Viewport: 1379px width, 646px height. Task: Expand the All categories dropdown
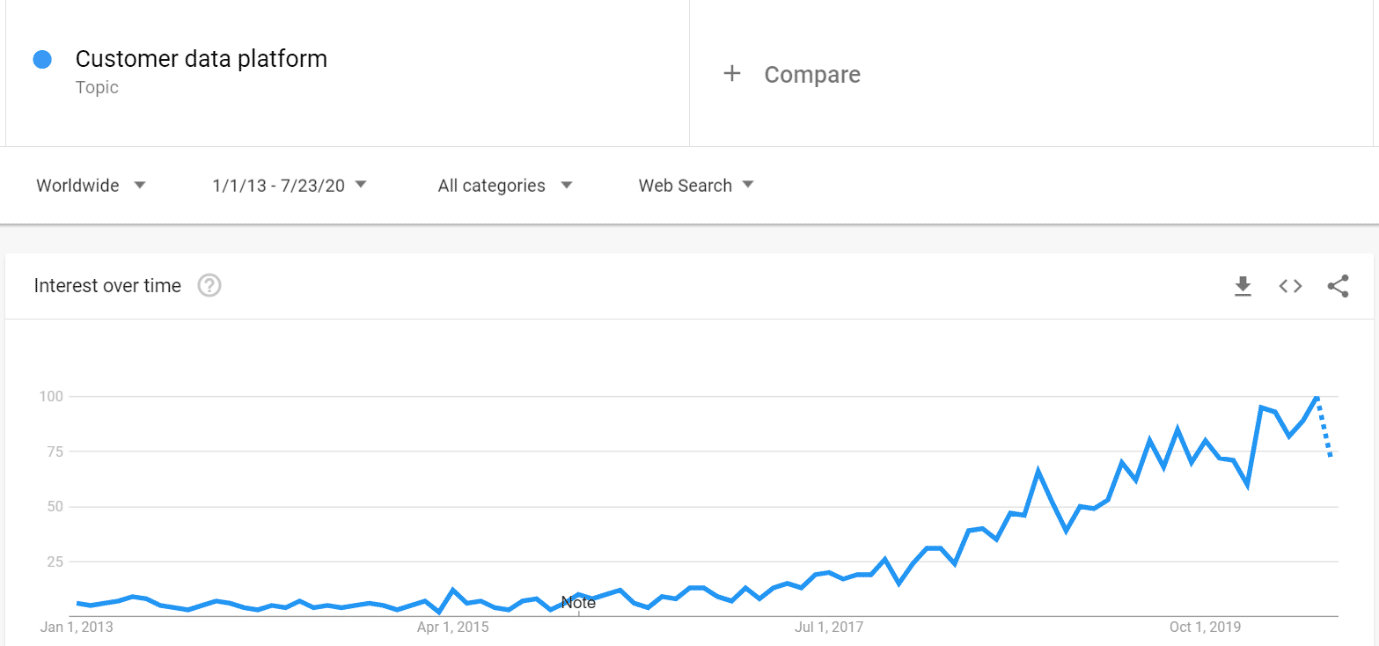click(505, 185)
